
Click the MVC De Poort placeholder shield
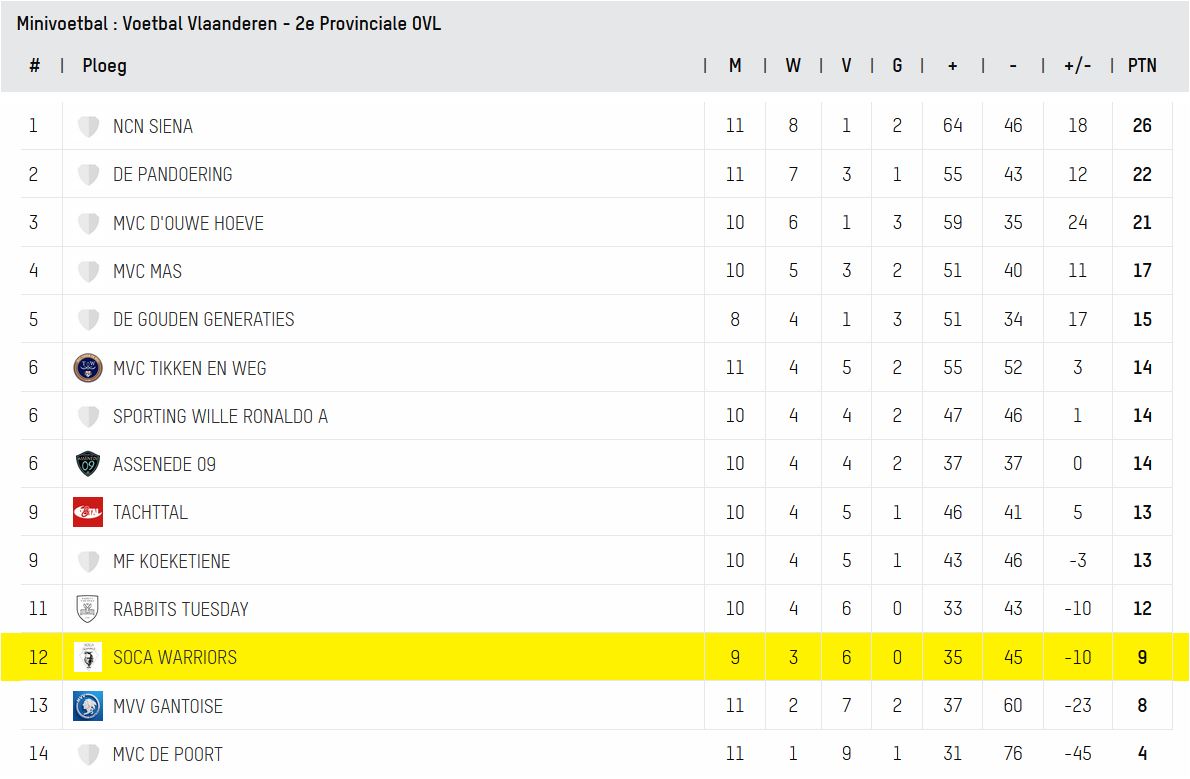pos(88,755)
